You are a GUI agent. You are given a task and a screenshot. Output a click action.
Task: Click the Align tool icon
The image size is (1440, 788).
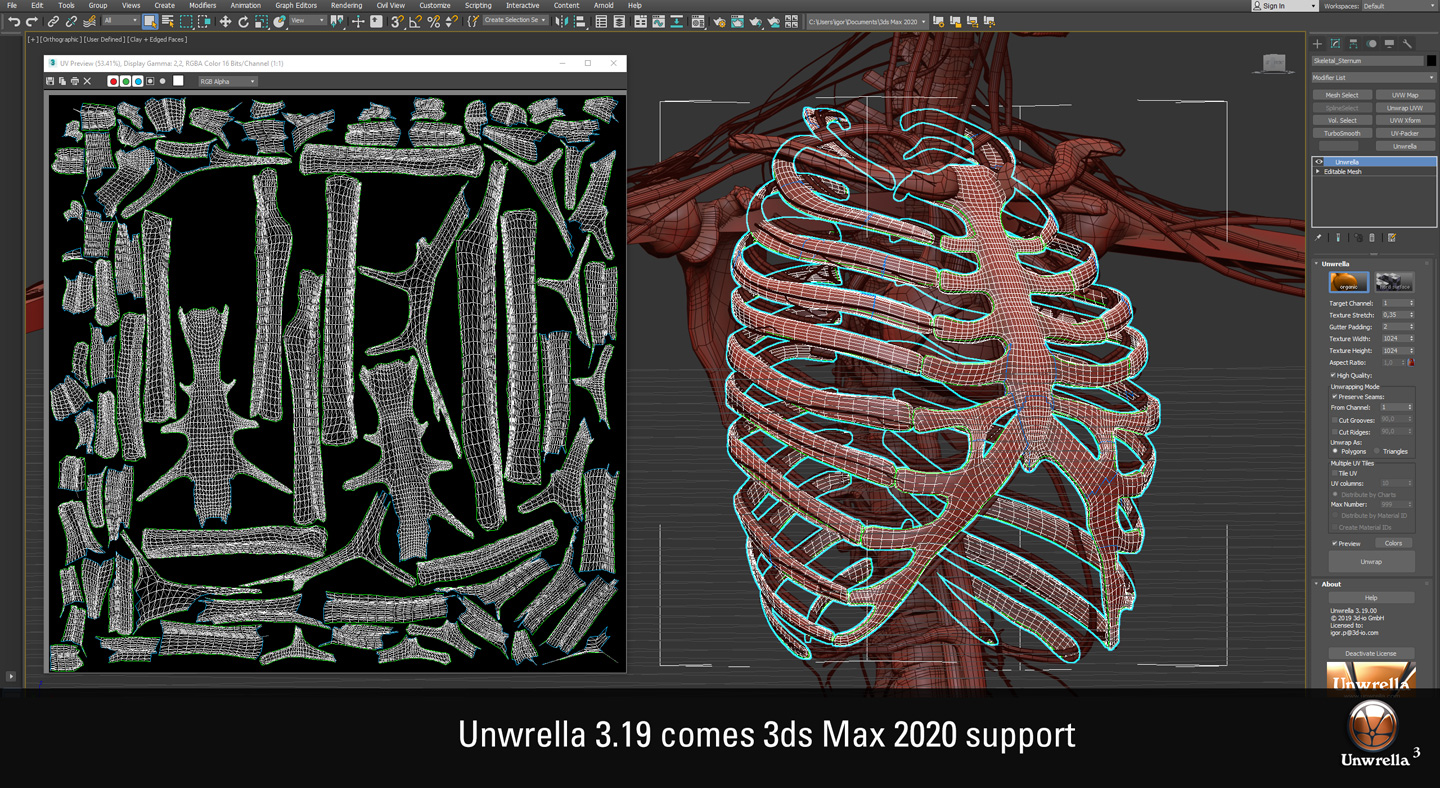tap(580, 21)
